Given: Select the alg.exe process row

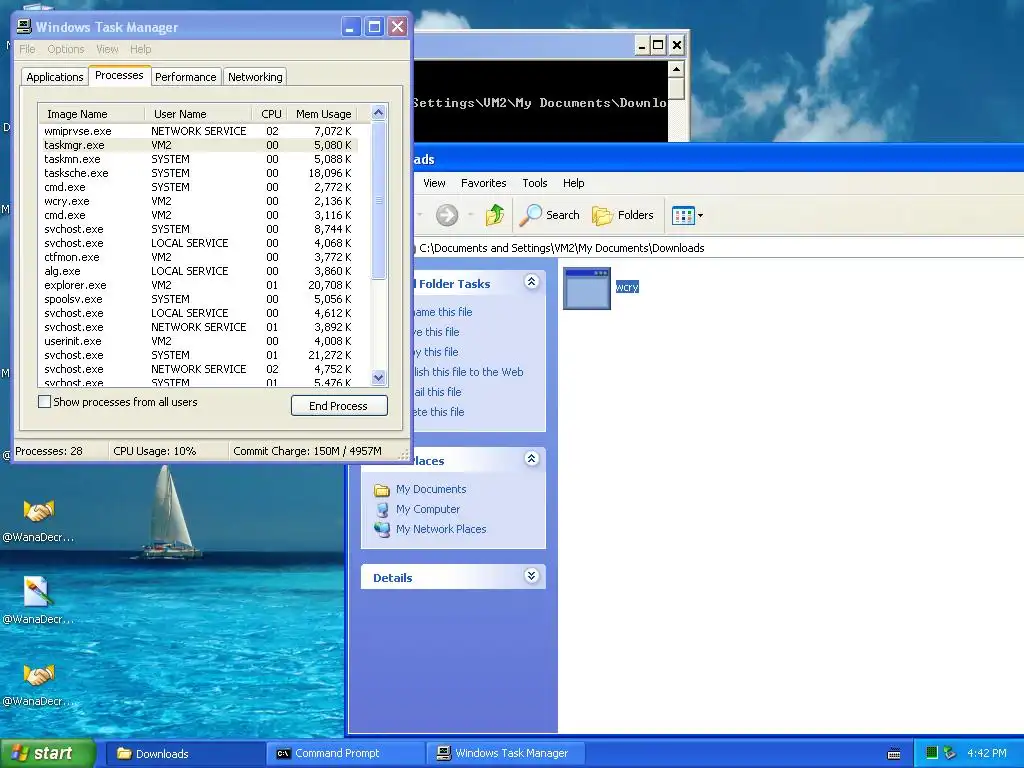Looking at the screenshot, I should click(x=199, y=271).
